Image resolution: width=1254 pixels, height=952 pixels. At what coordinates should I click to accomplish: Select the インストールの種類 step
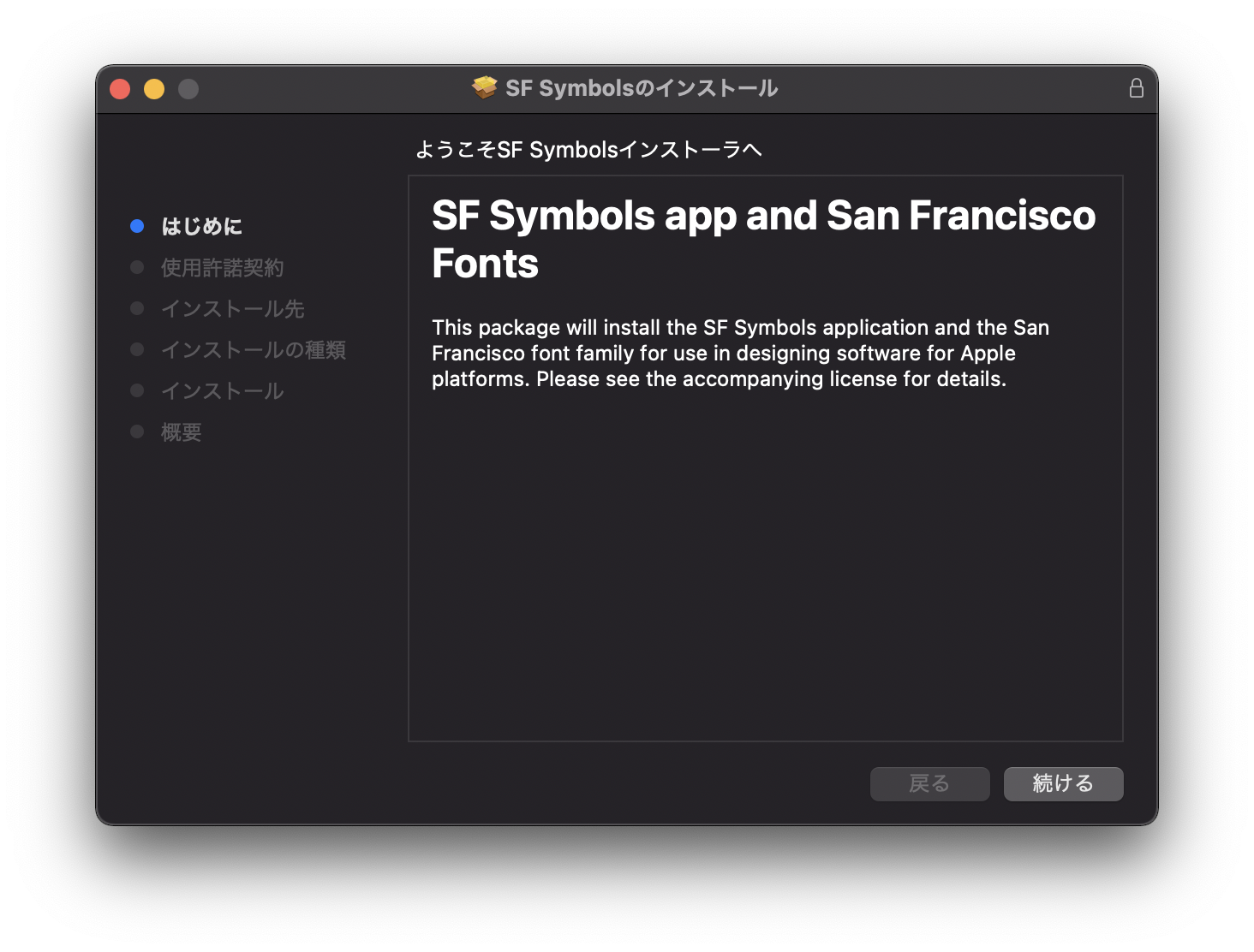(x=253, y=349)
